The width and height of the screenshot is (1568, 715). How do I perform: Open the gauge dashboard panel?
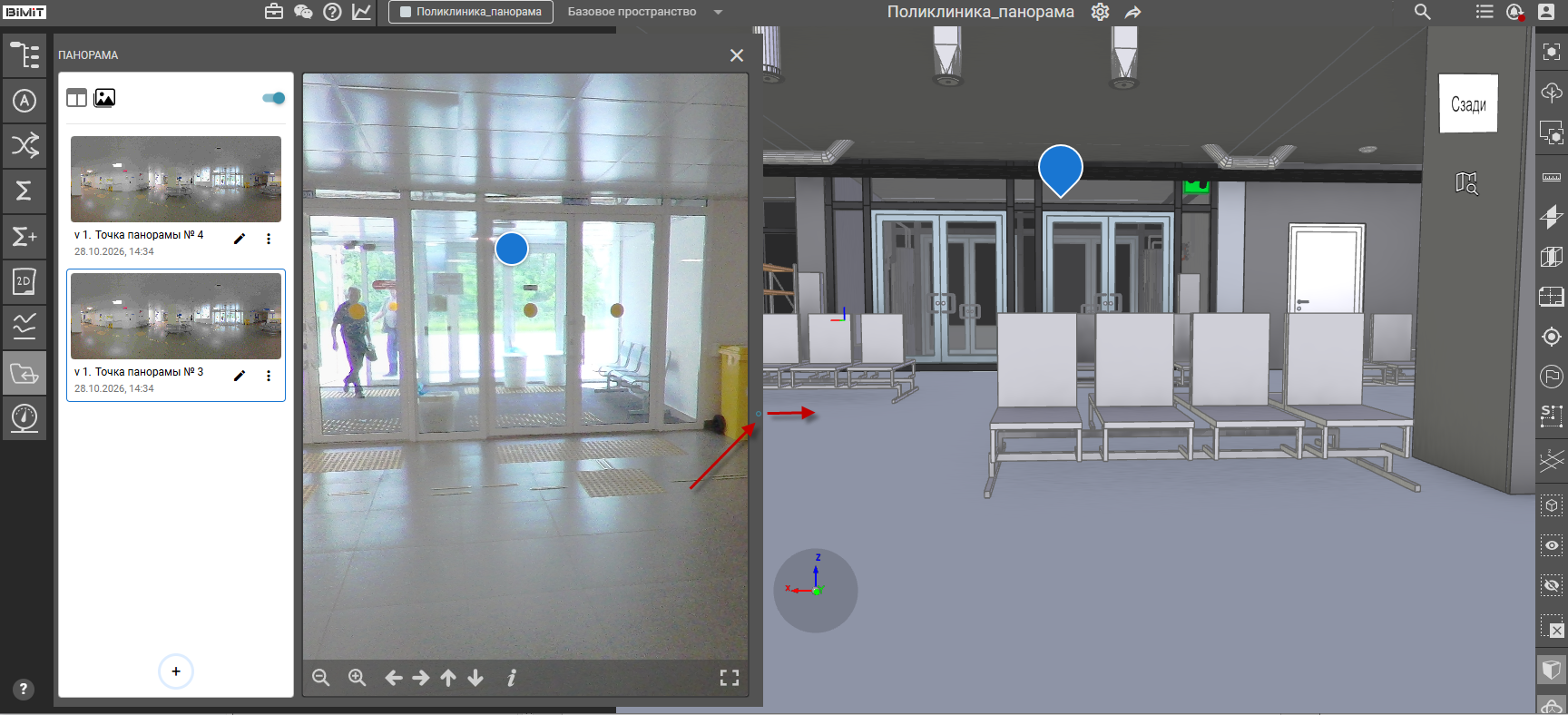click(24, 418)
